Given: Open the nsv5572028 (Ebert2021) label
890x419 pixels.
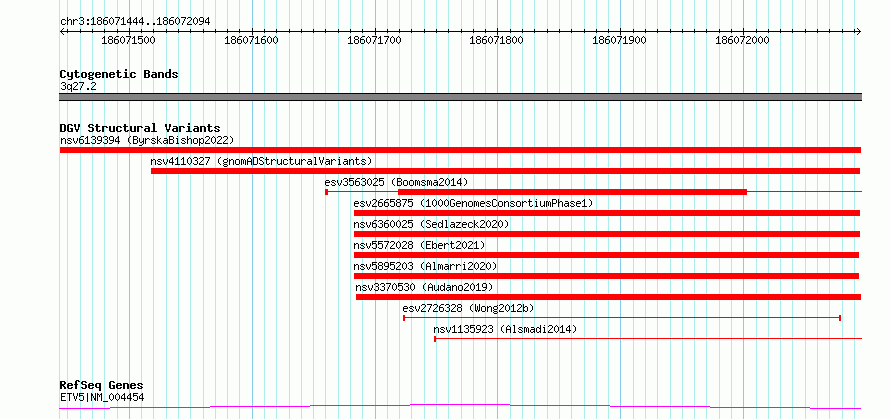Looking at the screenshot, I should [x=419, y=245].
